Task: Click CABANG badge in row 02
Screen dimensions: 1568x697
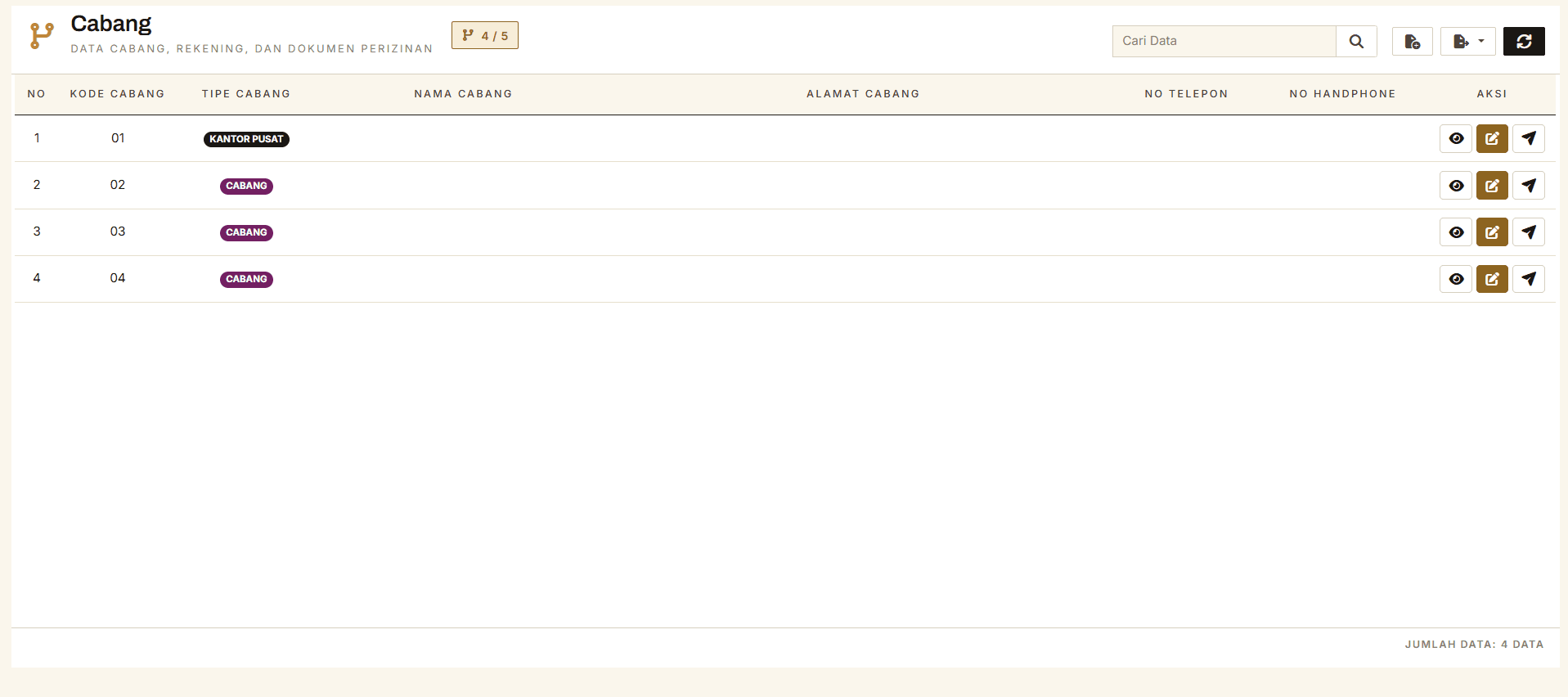Action: tap(246, 186)
